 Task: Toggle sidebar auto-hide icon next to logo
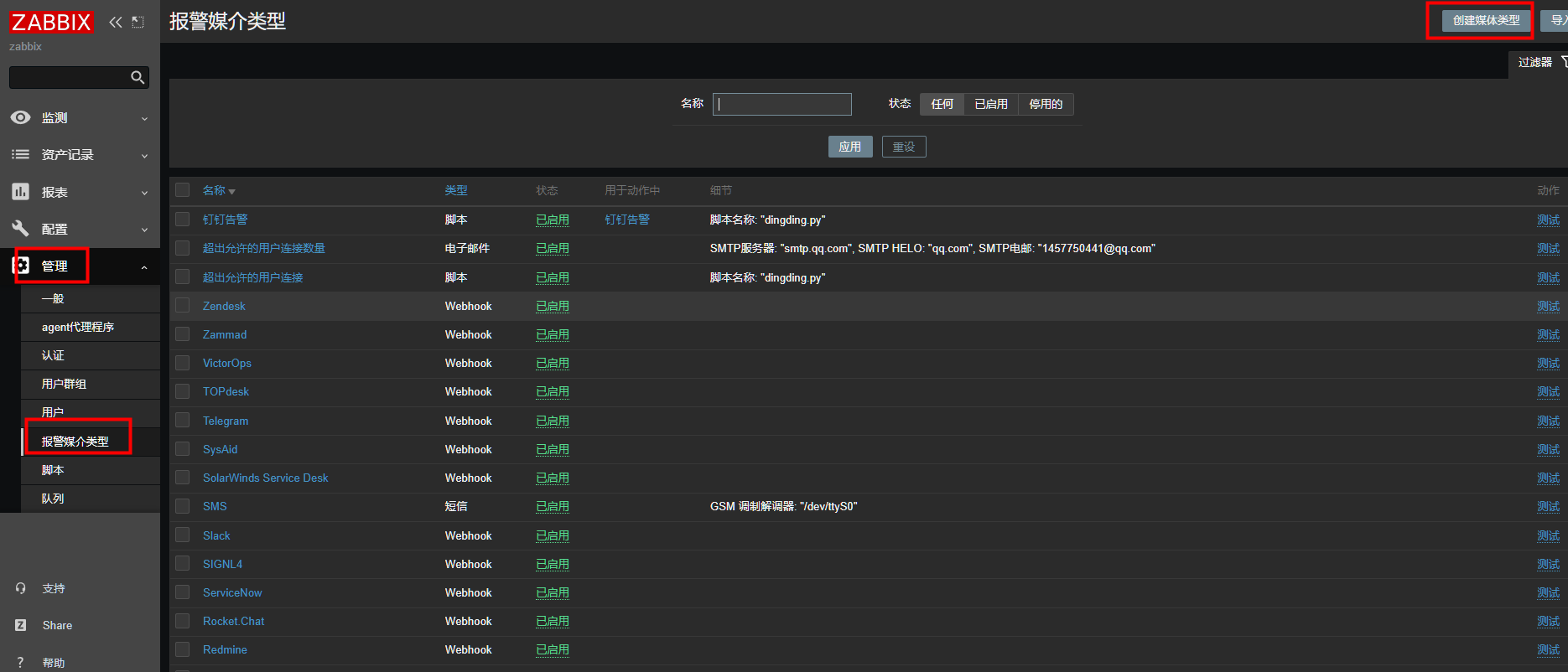[138, 22]
